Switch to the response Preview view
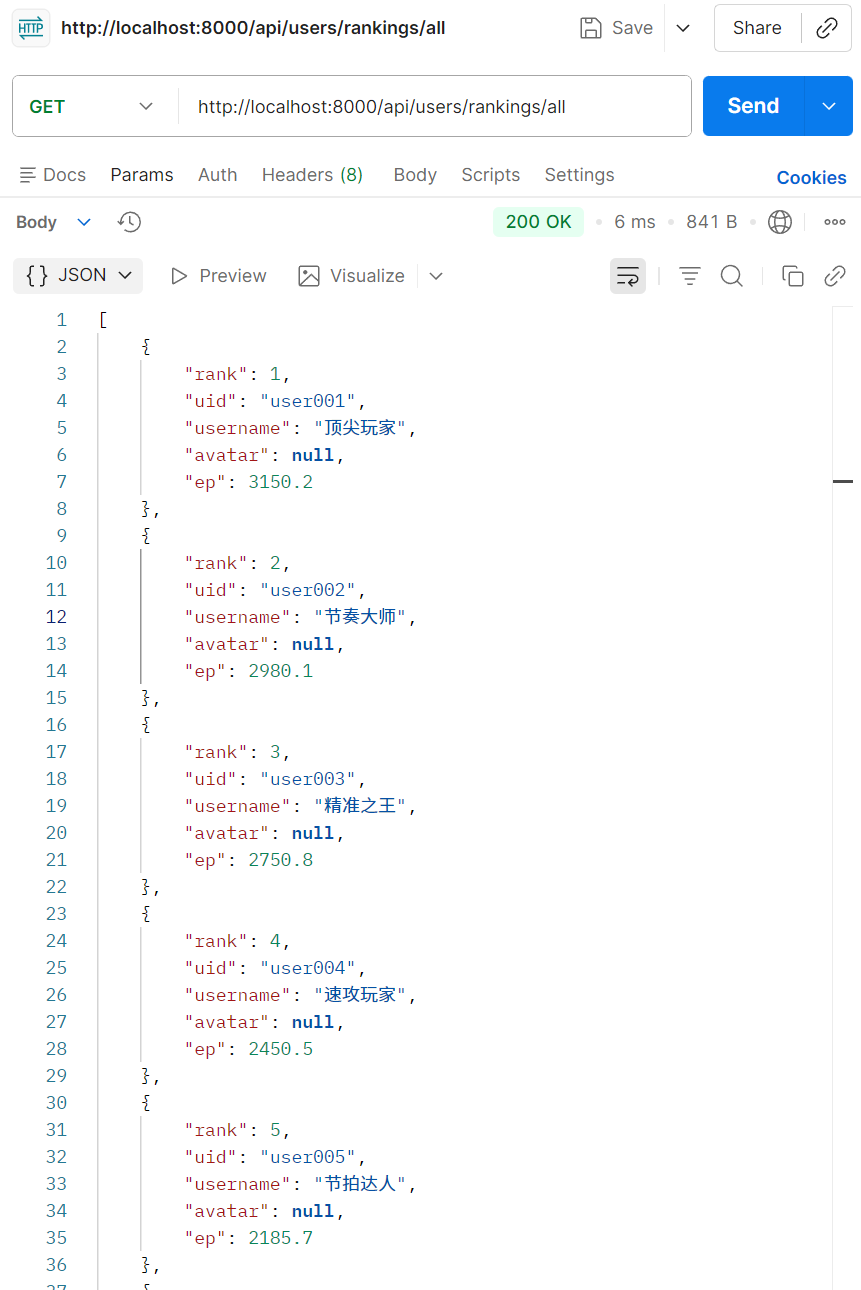Viewport: 861px width, 1290px height. click(219, 276)
